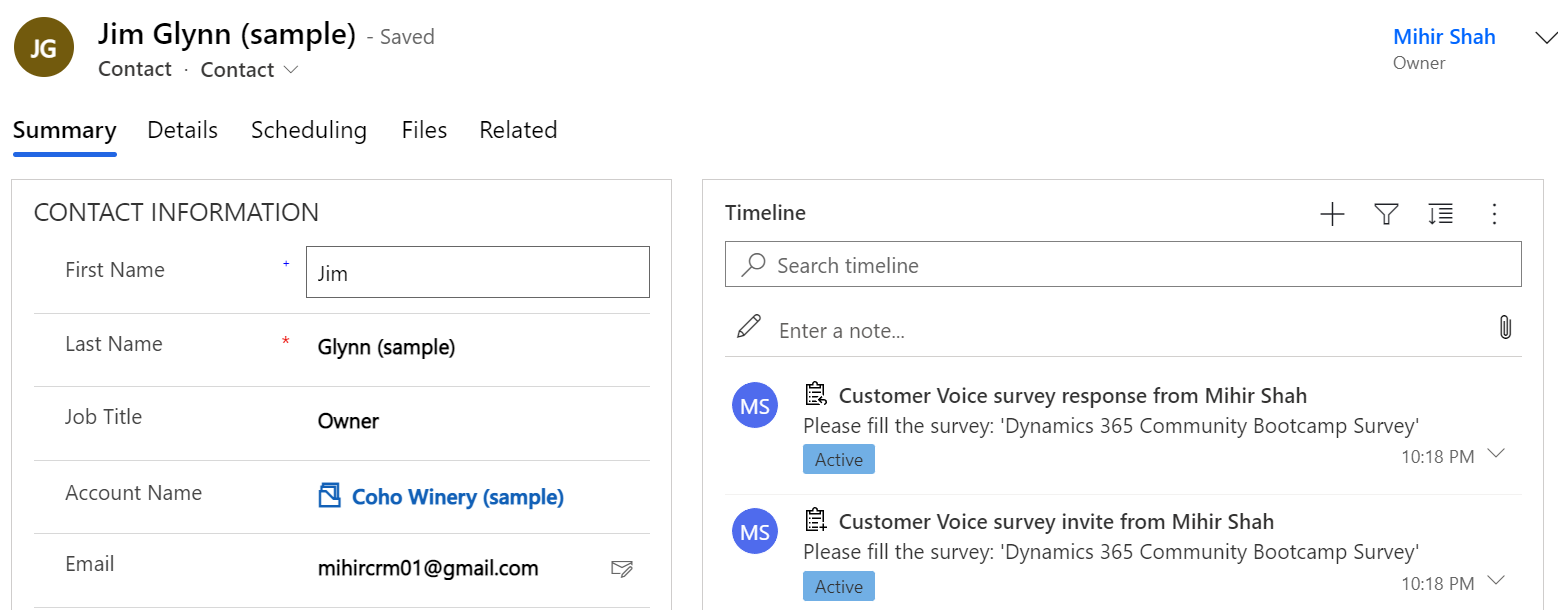Click the survey invite activity icon
Viewport: 1558px width, 610px height.
coord(816,520)
